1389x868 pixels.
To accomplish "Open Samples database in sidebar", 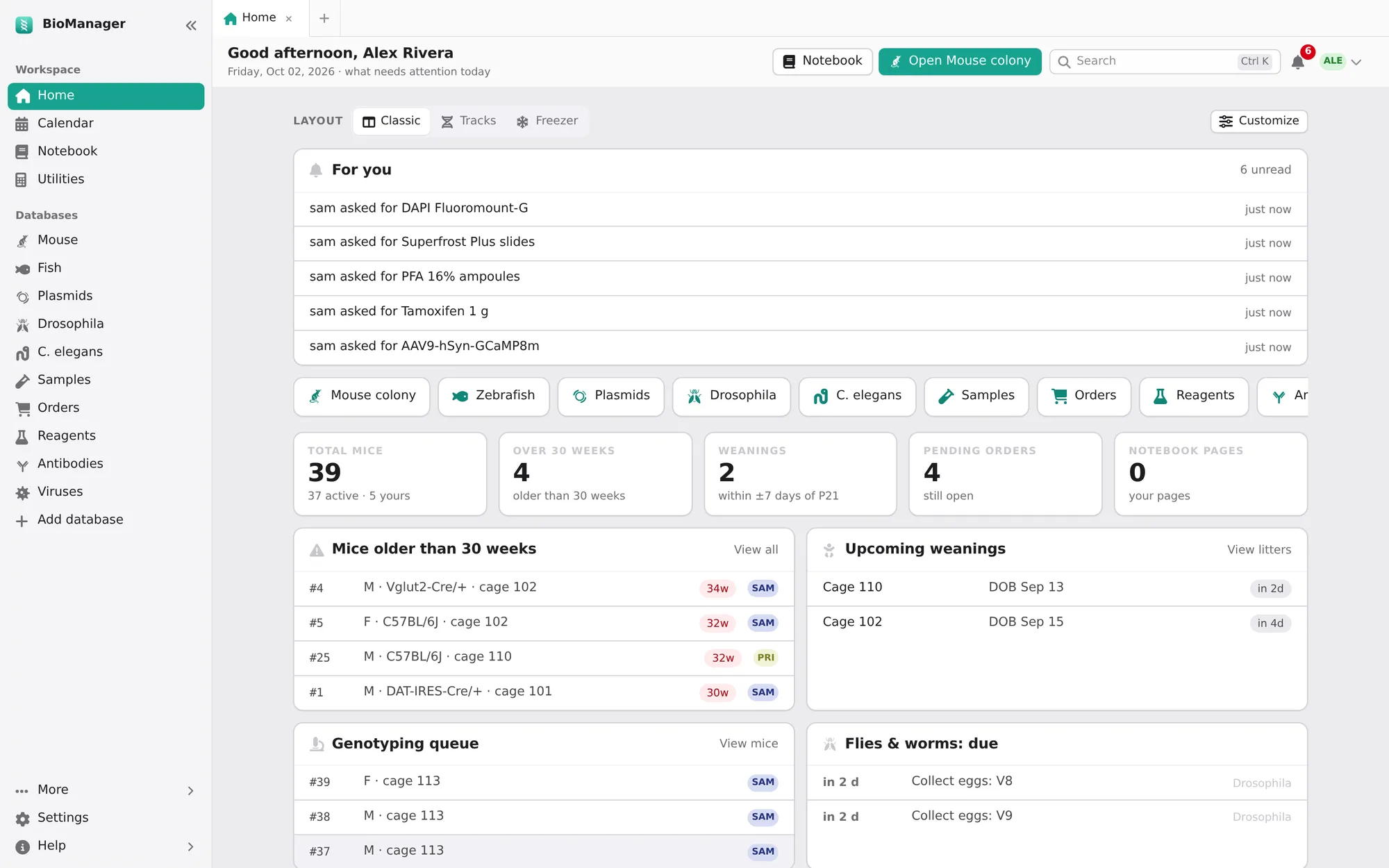I will tap(106, 380).
